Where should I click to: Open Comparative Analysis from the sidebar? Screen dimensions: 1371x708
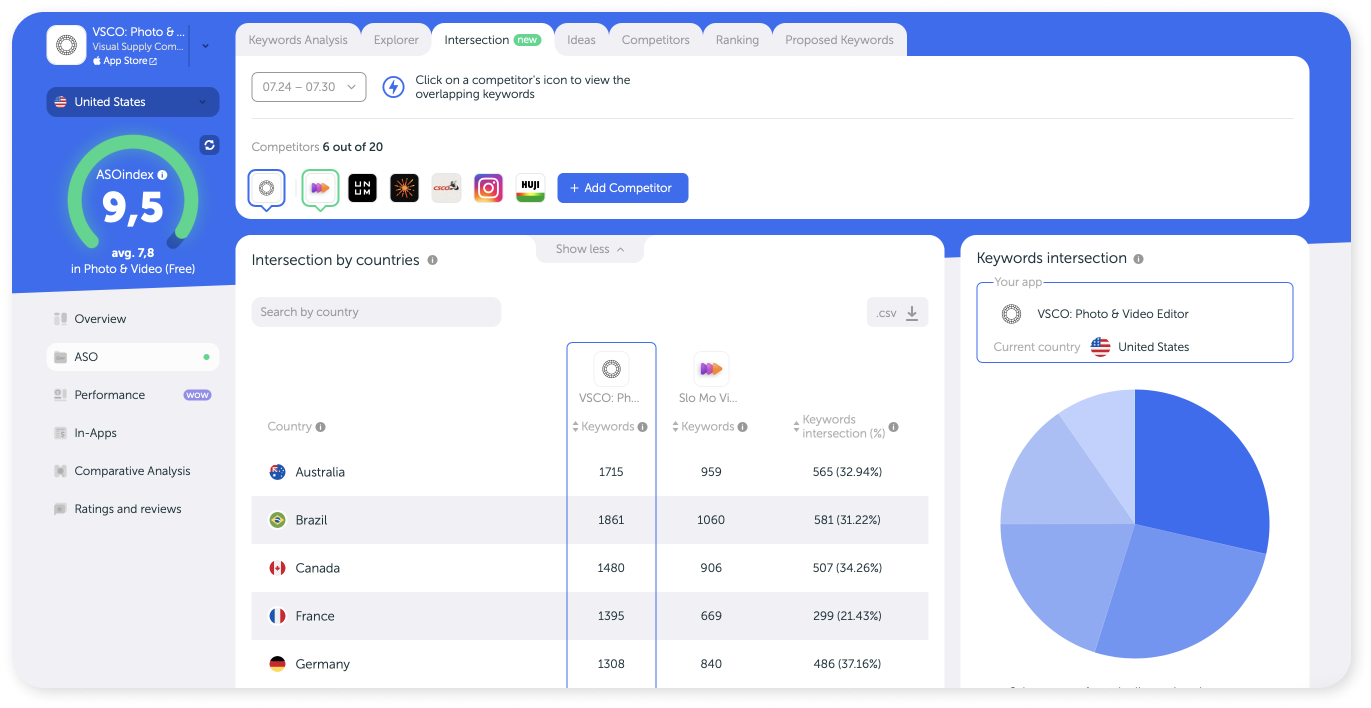(132, 471)
